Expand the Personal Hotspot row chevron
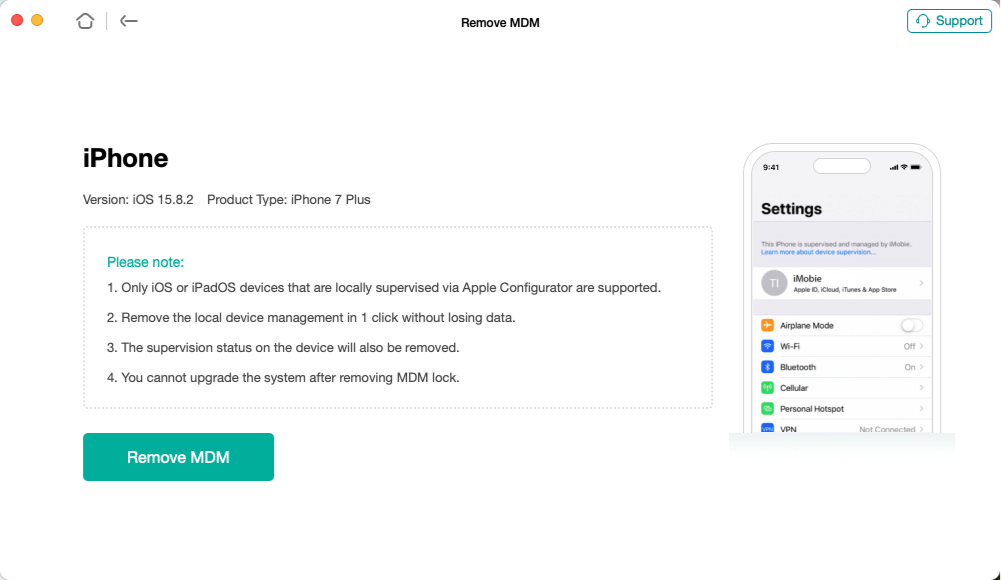The height and width of the screenshot is (580, 1001). [x=921, y=409]
